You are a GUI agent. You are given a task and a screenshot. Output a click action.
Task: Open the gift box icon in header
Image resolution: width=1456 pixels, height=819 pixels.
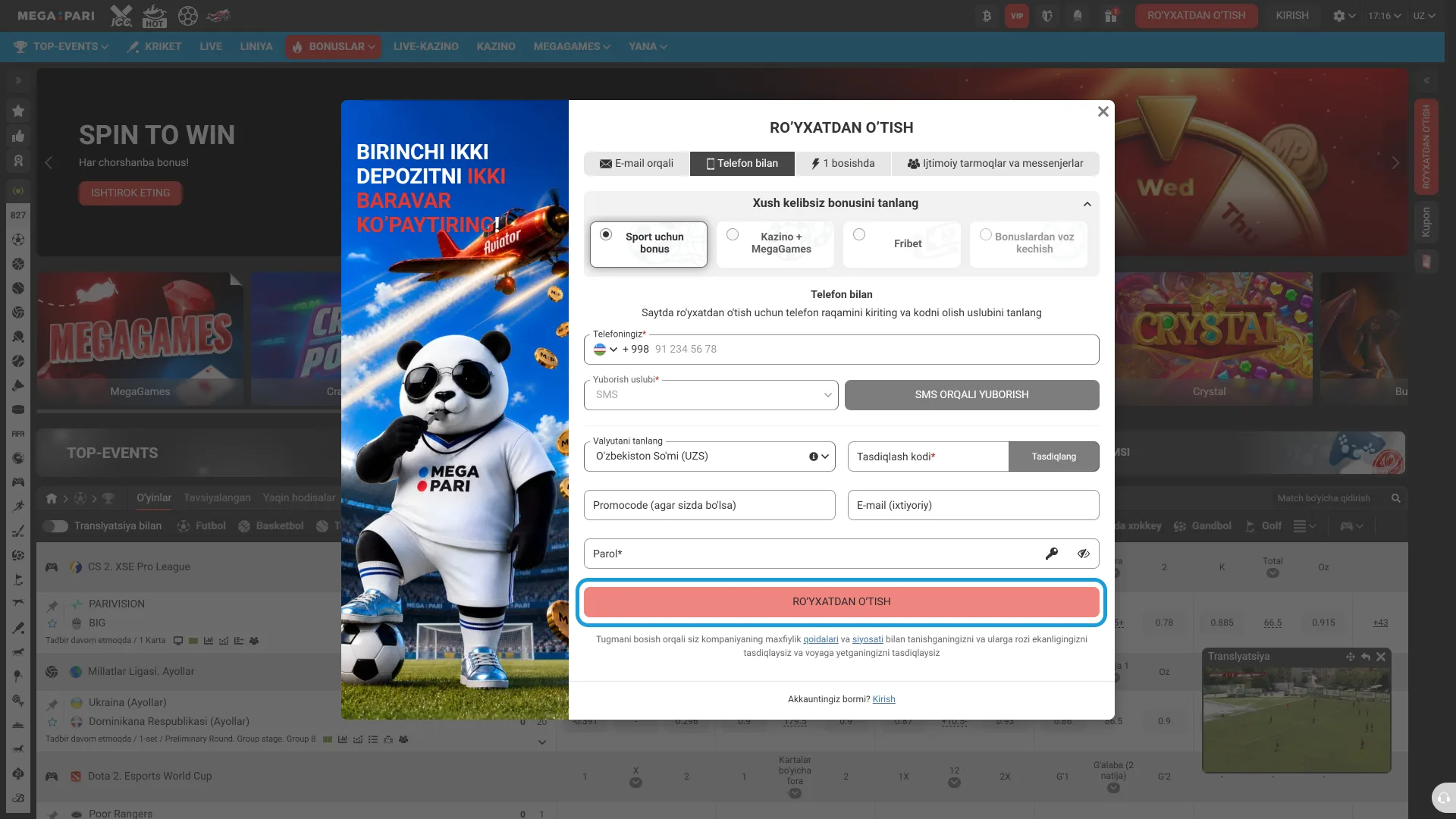(1110, 16)
